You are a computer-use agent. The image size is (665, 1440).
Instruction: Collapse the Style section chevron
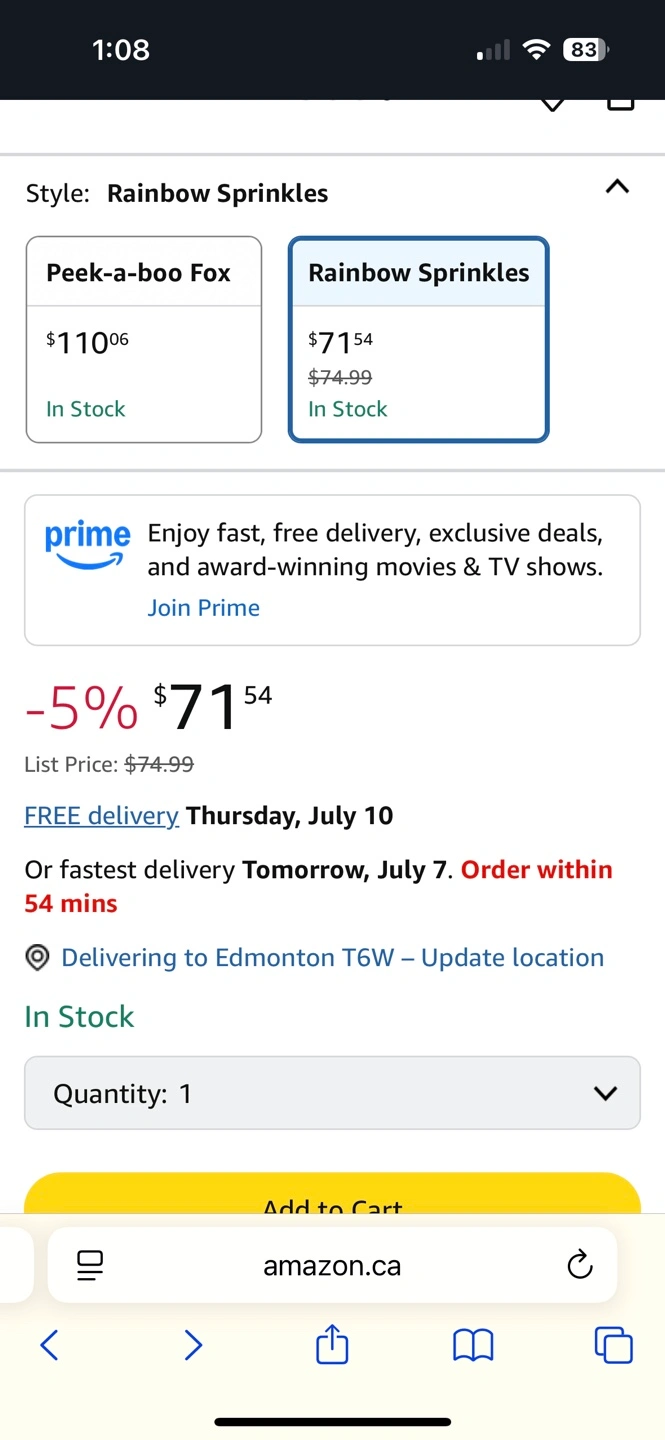pos(617,187)
